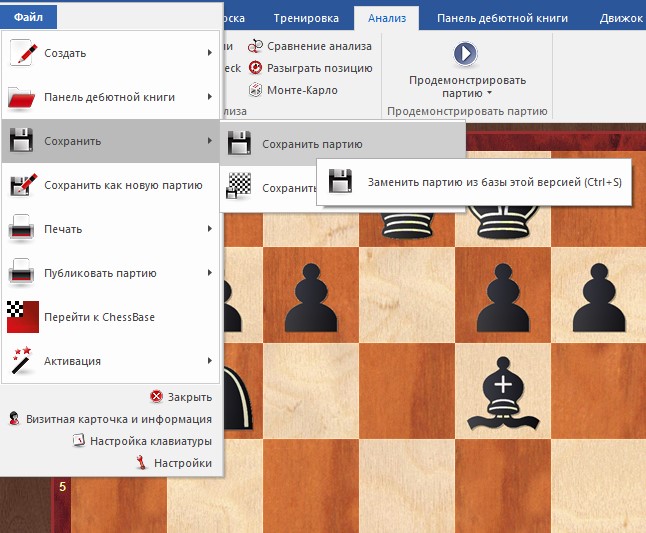
Task: Expand the Печать submenu arrow
Action: (209, 229)
